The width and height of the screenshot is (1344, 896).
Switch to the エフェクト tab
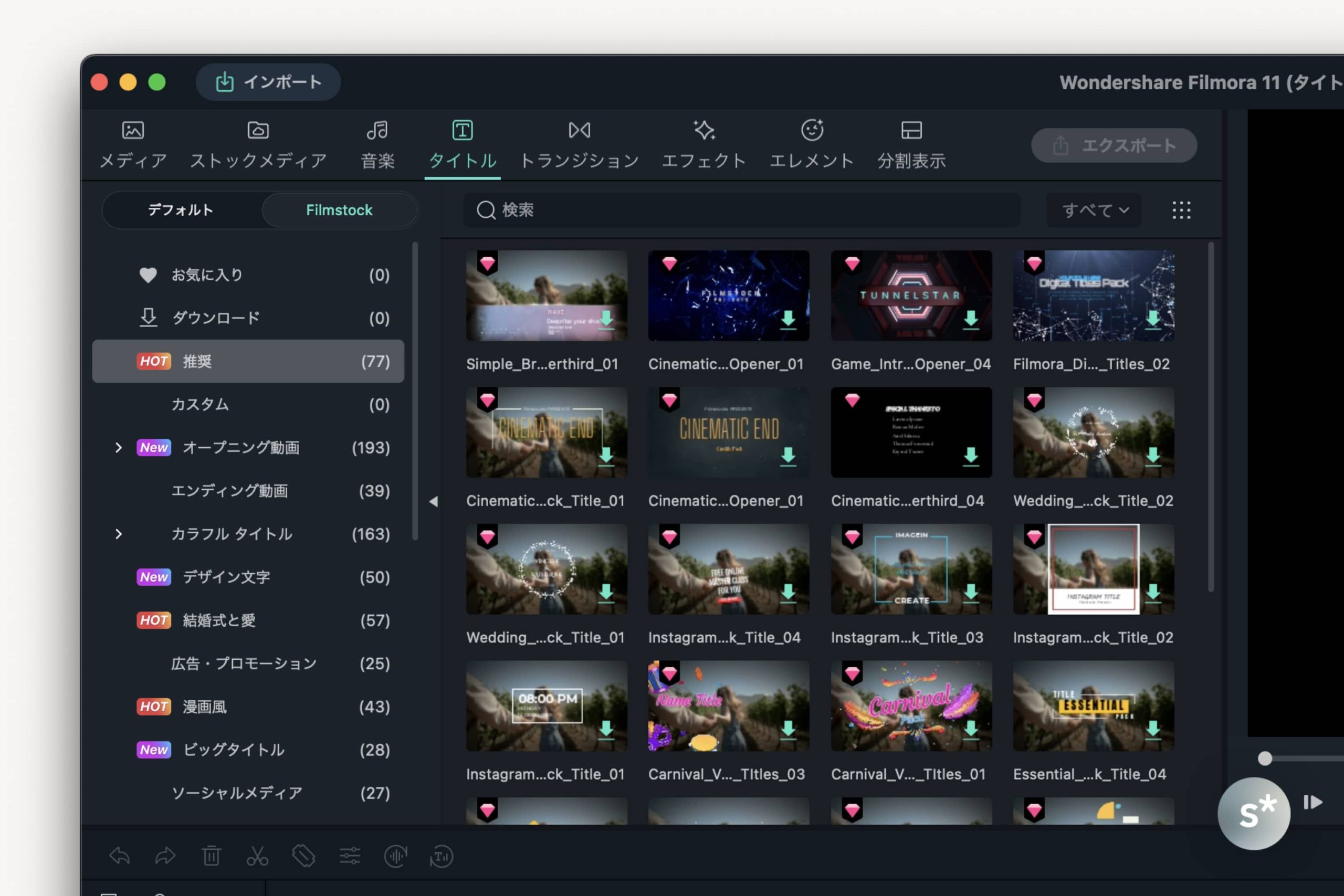pos(704,144)
